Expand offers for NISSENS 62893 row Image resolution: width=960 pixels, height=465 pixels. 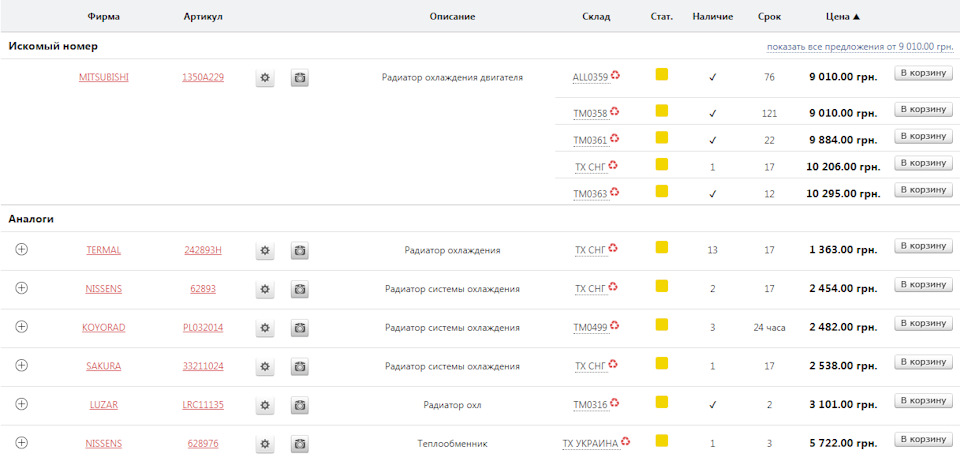pyautogui.click(x=21, y=288)
